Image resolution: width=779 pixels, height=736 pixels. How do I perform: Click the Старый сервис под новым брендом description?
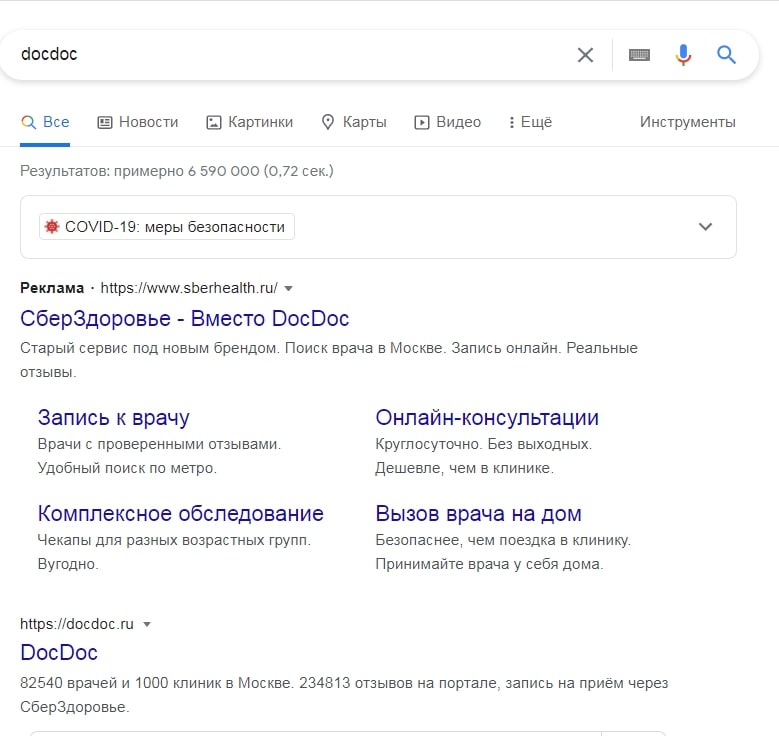[329, 360]
